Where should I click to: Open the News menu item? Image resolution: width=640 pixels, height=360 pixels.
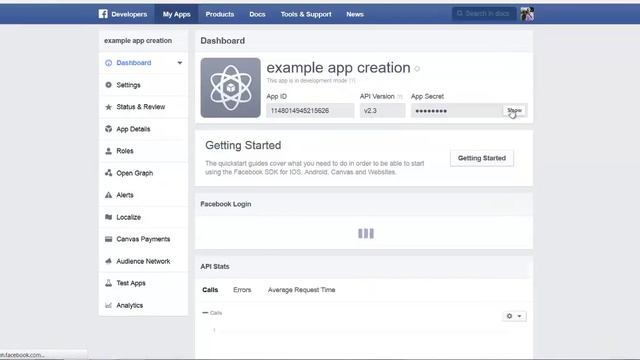(355, 14)
